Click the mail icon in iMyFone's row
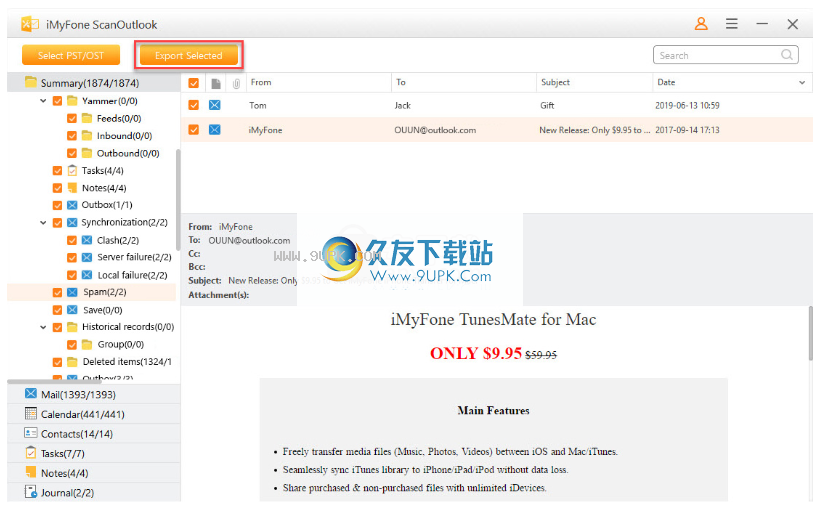 click(215, 129)
